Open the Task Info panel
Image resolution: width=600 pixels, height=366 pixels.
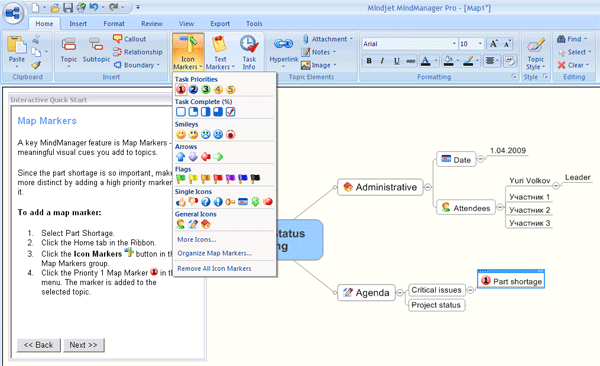(249, 52)
